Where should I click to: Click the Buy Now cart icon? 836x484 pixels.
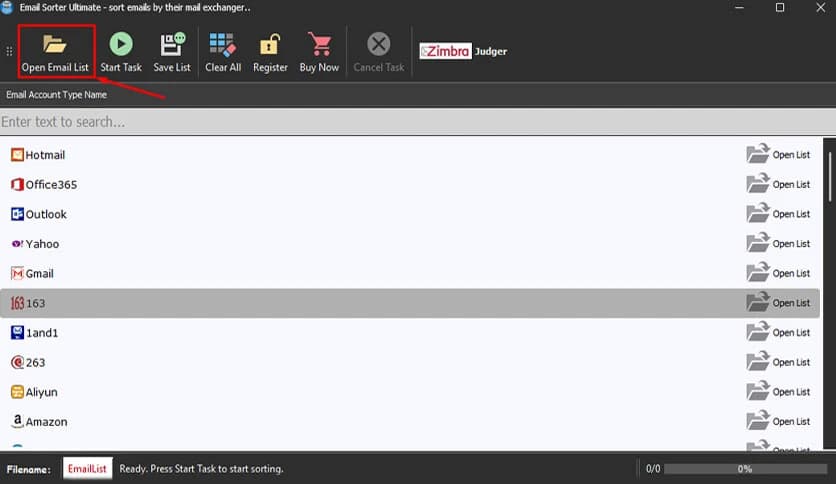point(319,53)
